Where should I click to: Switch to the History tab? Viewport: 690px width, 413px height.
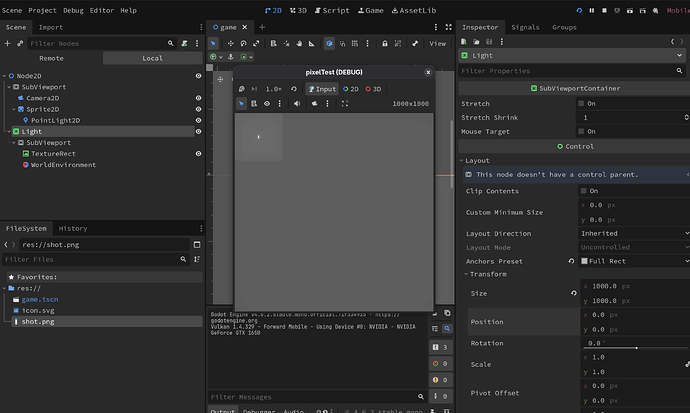coord(73,229)
